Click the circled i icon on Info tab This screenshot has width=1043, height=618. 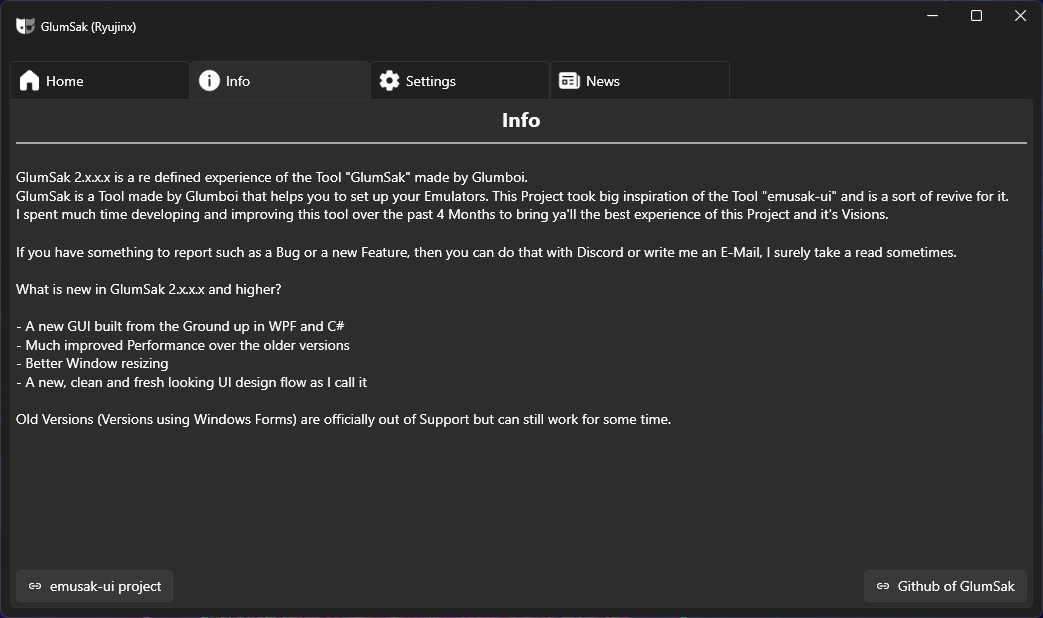[x=209, y=80]
